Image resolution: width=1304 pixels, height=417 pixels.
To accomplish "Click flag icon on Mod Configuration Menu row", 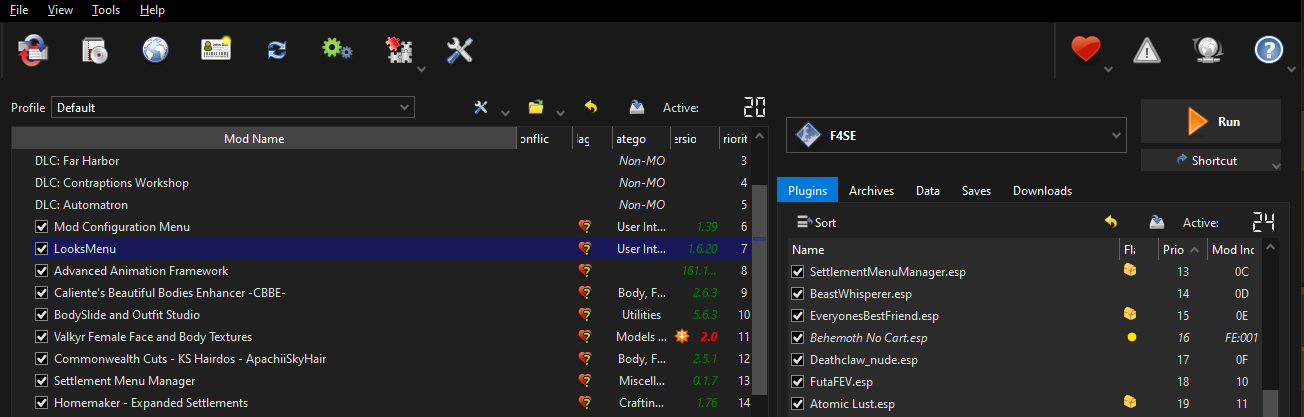I will point(585,227).
